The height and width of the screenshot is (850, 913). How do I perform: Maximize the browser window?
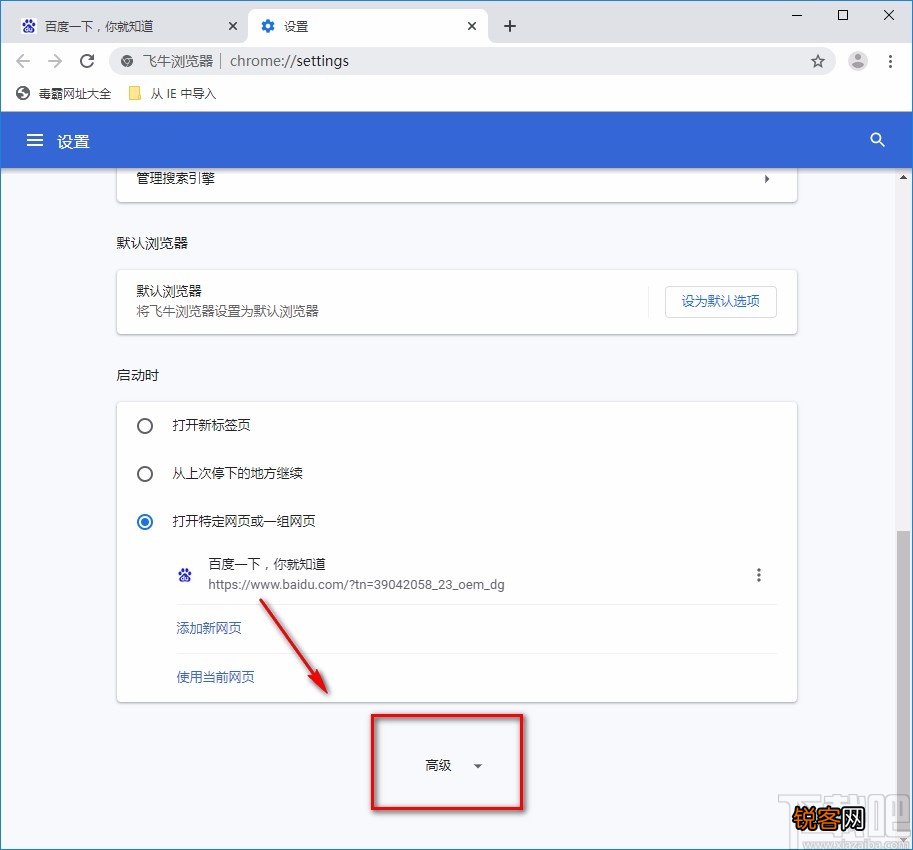point(843,15)
